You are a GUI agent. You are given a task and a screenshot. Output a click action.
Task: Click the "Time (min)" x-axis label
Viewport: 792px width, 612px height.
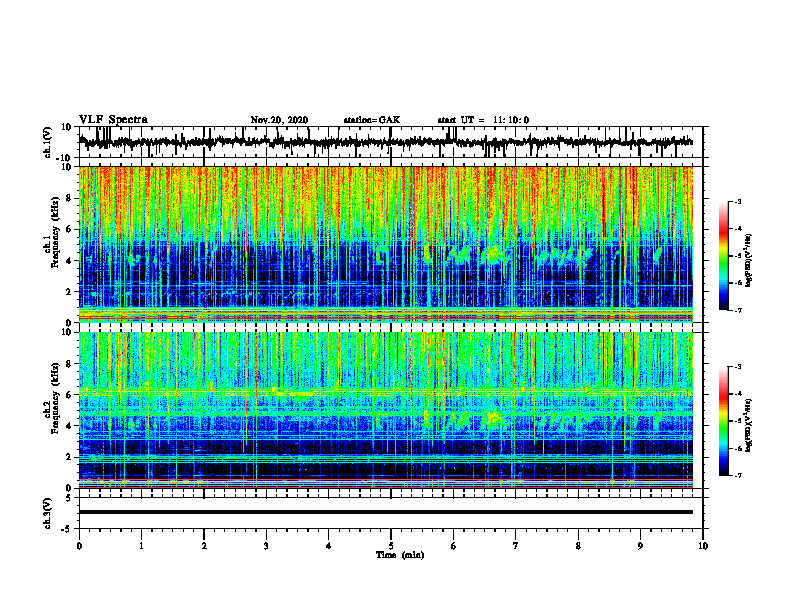(400, 555)
